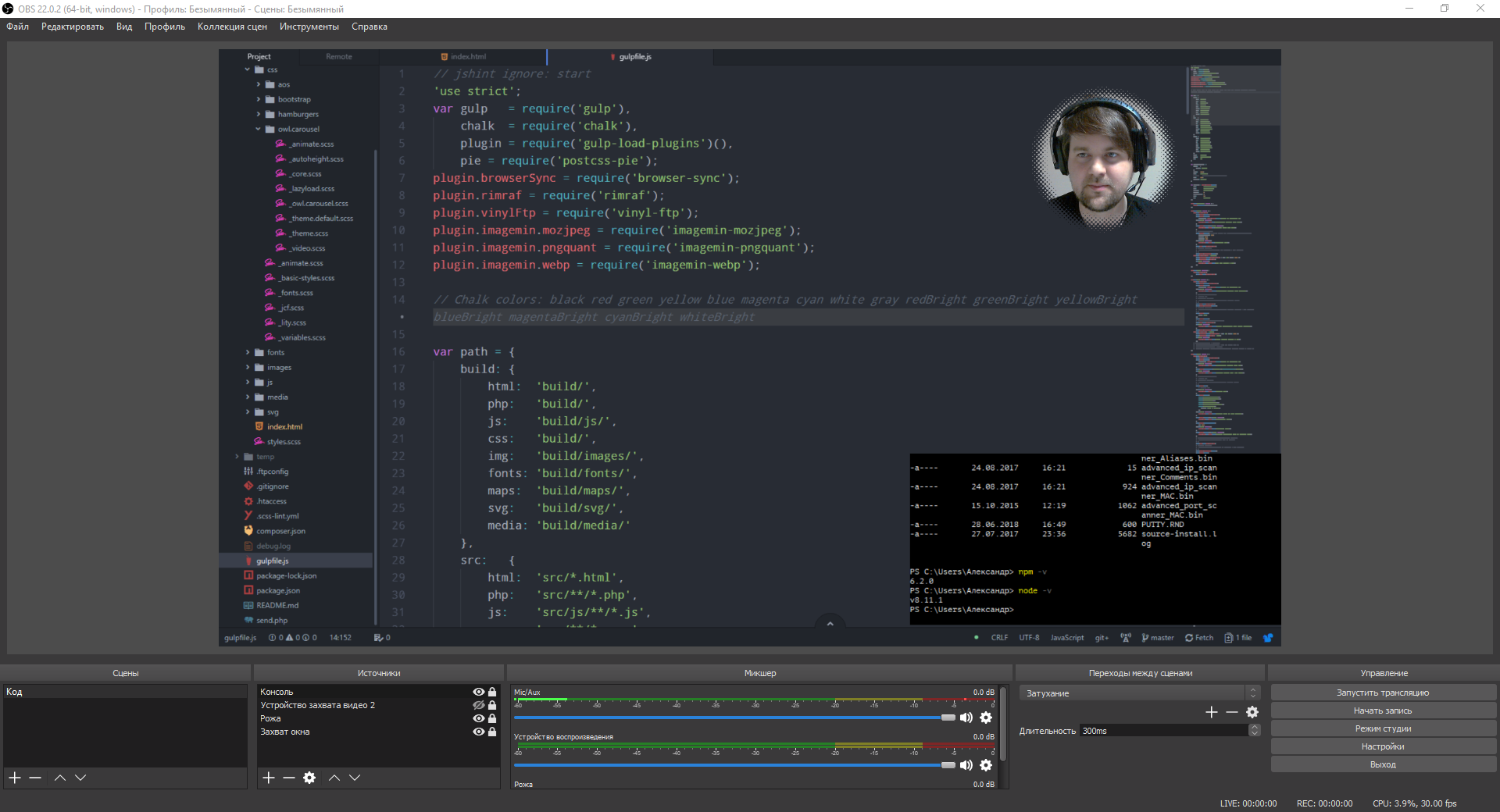Unlock the Захват окна source
The image size is (1500, 812).
pos(492,732)
